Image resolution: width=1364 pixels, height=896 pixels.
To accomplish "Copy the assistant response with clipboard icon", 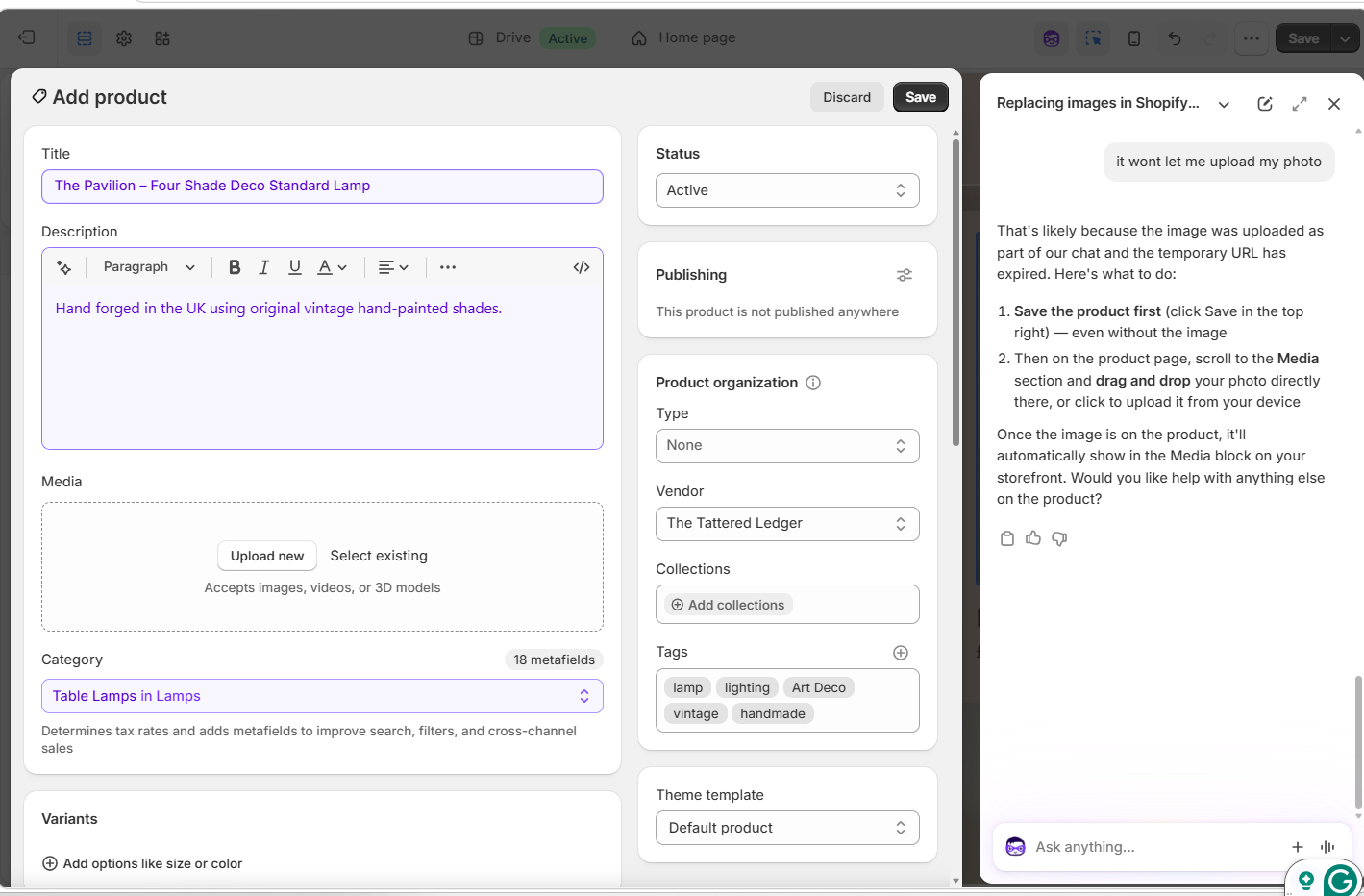I will coord(1007,538).
